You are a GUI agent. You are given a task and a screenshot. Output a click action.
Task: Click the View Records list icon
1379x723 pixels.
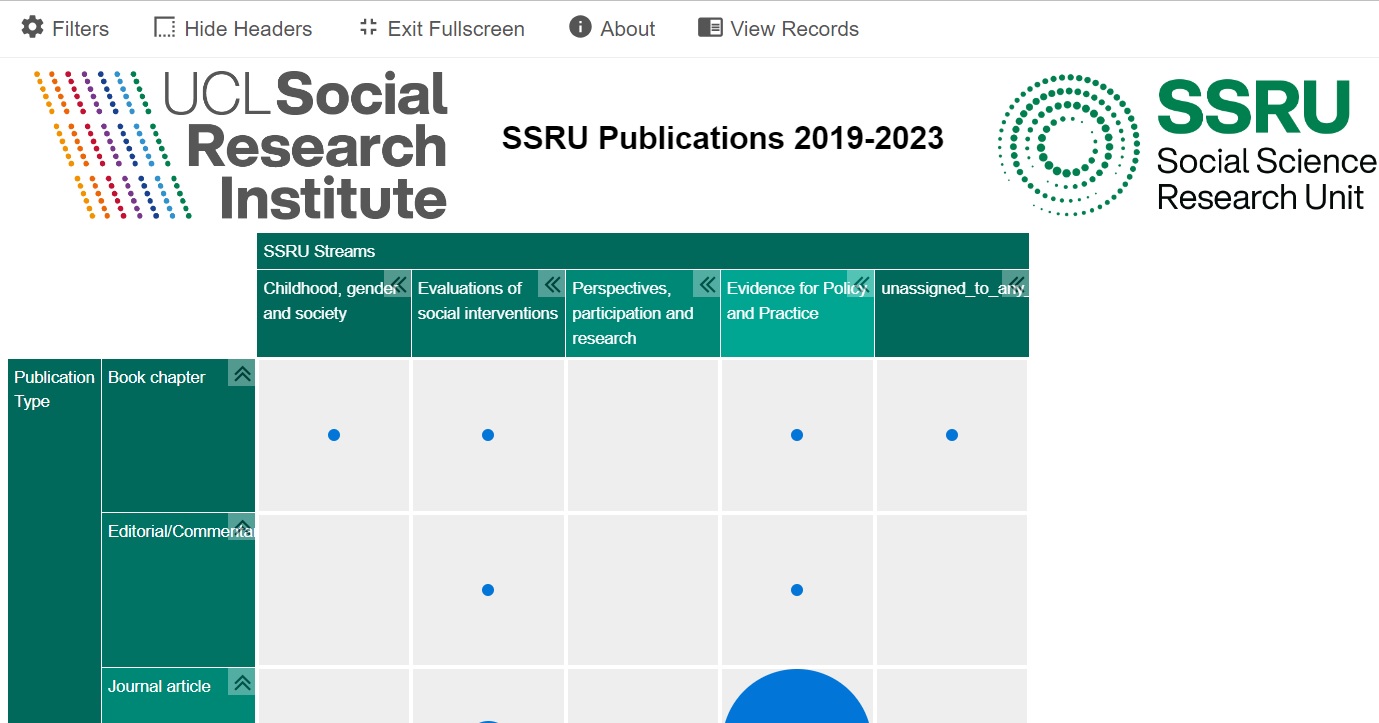pyautogui.click(x=710, y=28)
